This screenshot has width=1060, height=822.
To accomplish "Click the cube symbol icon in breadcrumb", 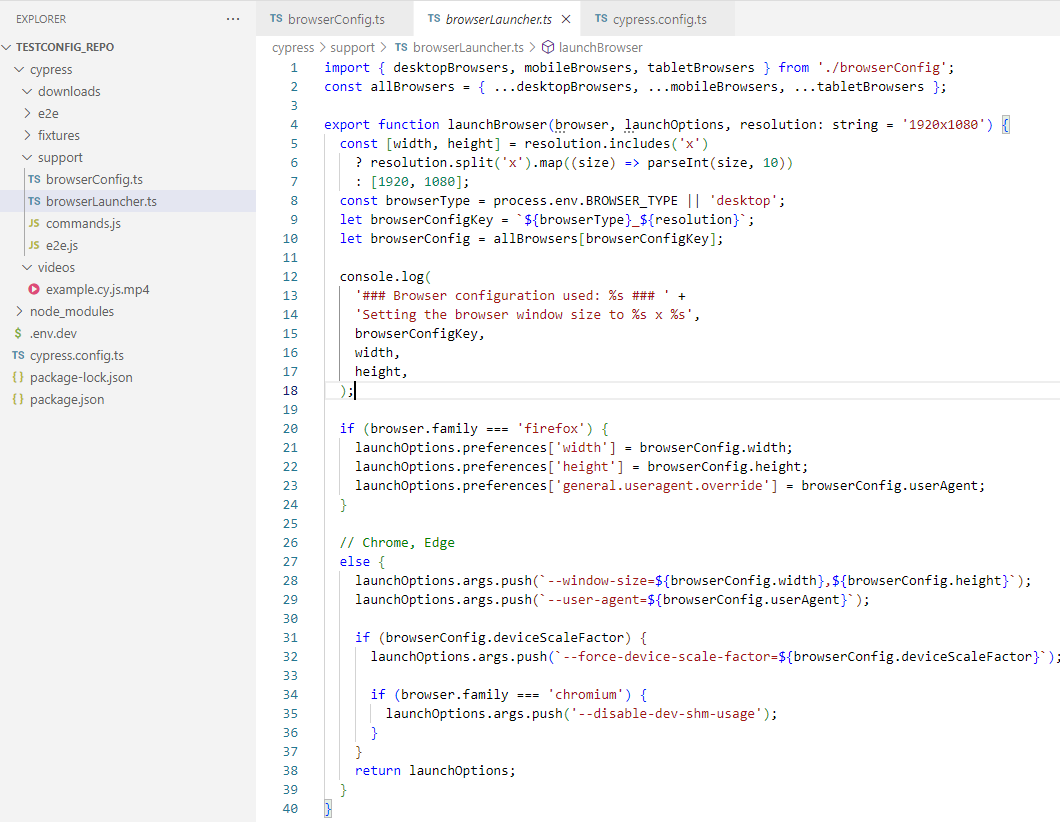I will click(x=548, y=47).
